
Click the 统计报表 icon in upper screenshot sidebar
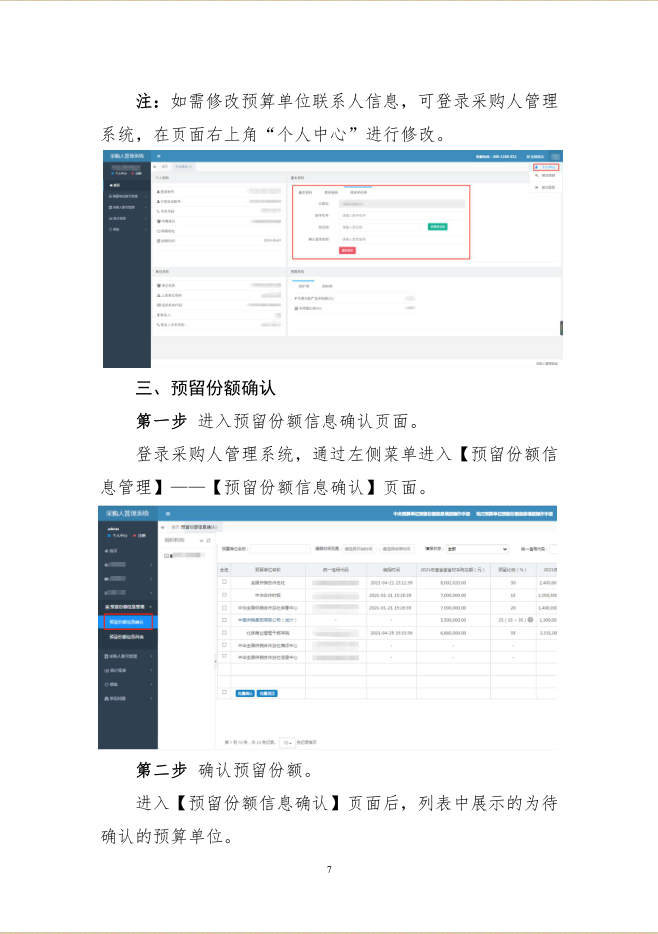click(x=110, y=219)
